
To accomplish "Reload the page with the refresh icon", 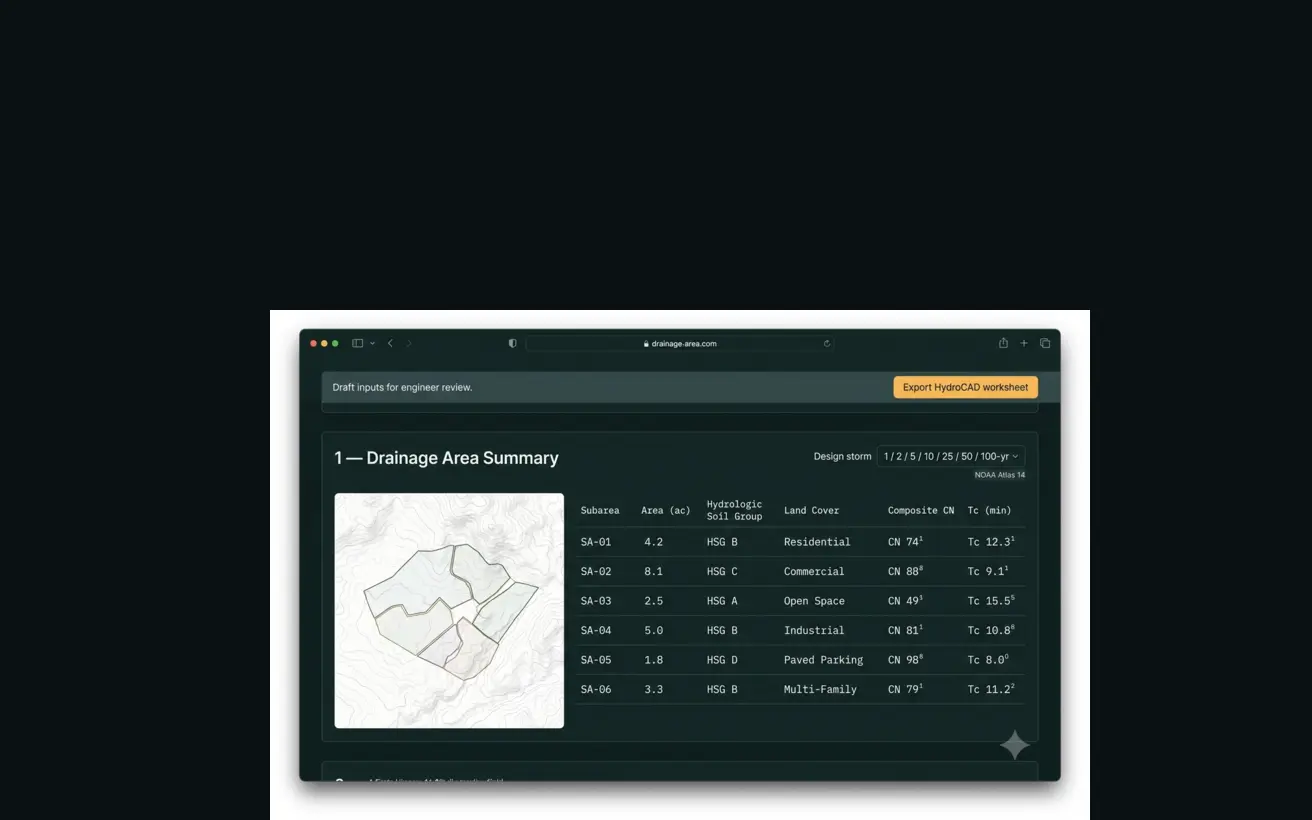I will (827, 343).
